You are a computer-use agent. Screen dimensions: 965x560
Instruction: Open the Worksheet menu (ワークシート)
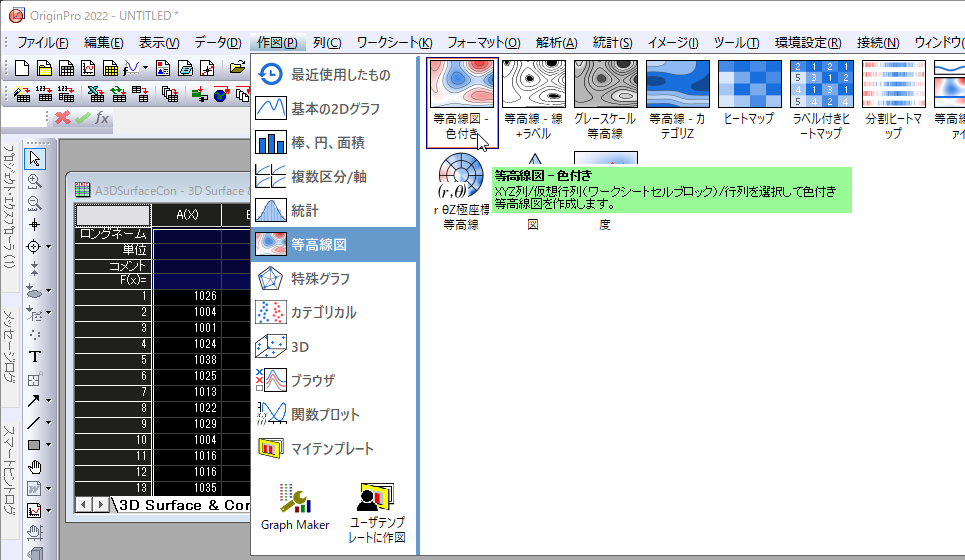[x=394, y=42]
